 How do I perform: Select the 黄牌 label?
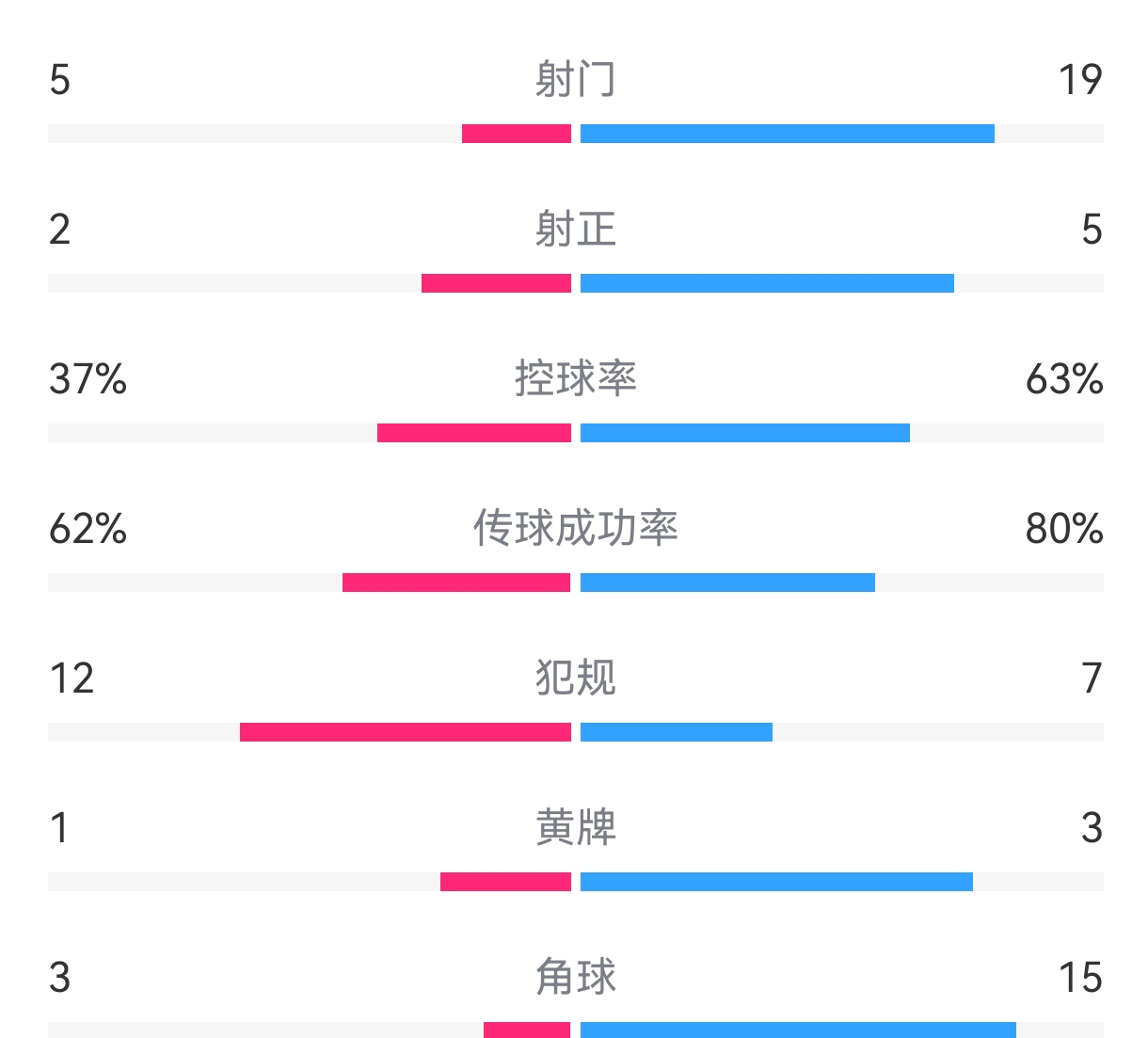click(575, 828)
